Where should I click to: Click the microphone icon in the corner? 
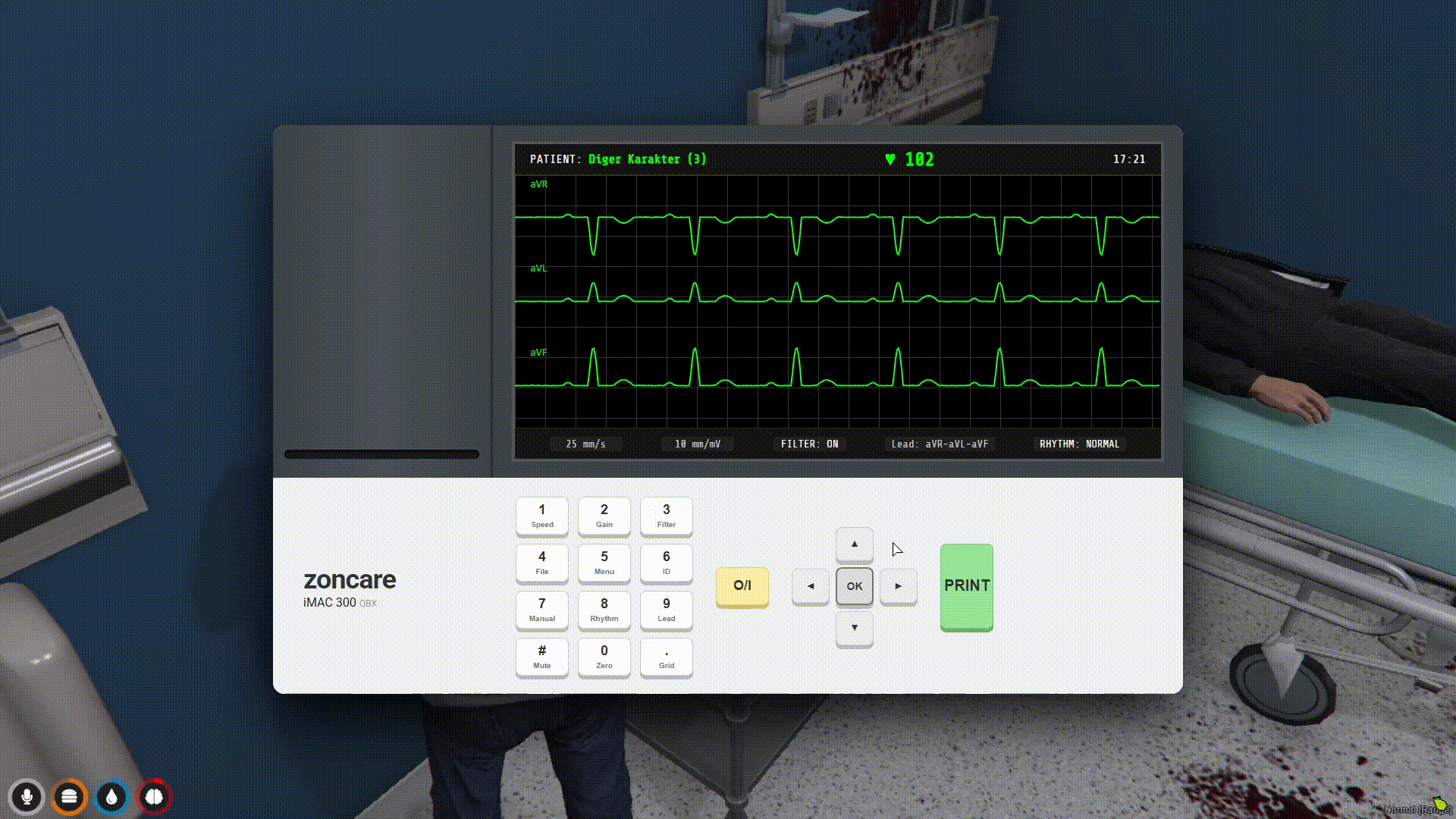click(x=27, y=796)
